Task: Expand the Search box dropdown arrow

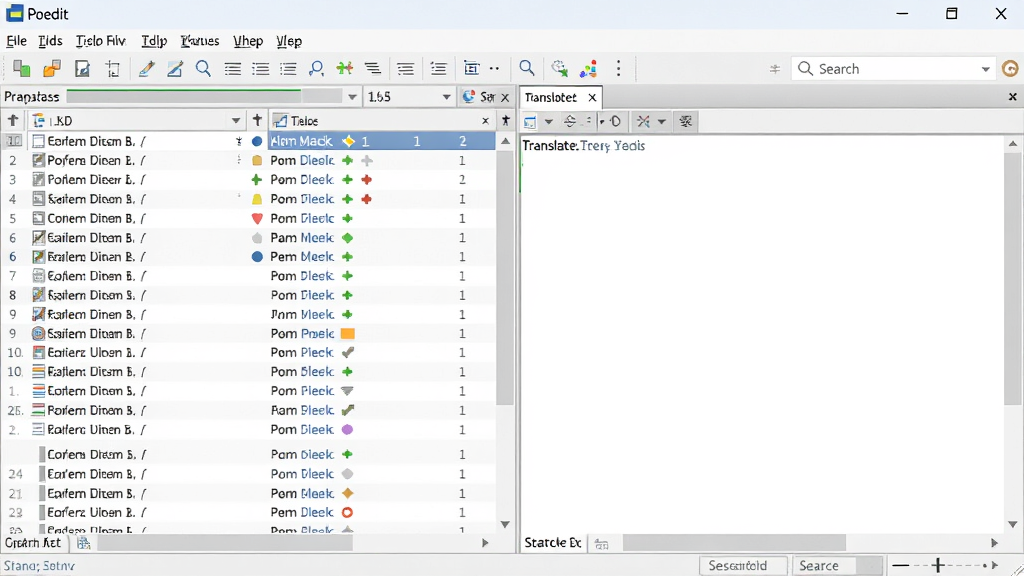Action: tap(985, 69)
